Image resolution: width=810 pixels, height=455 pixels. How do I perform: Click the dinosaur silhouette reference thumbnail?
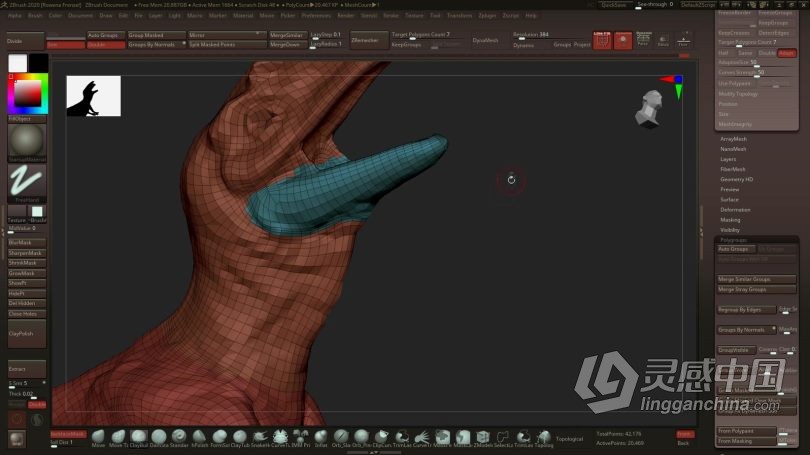pyautogui.click(x=94, y=96)
